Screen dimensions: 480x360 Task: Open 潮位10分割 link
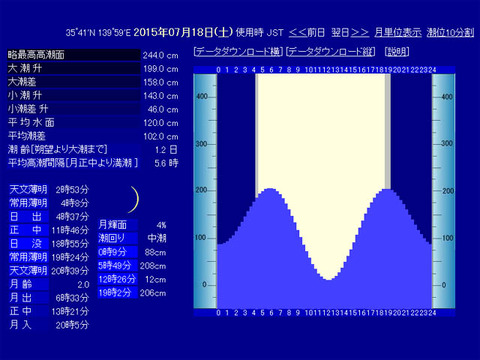point(450,32)
